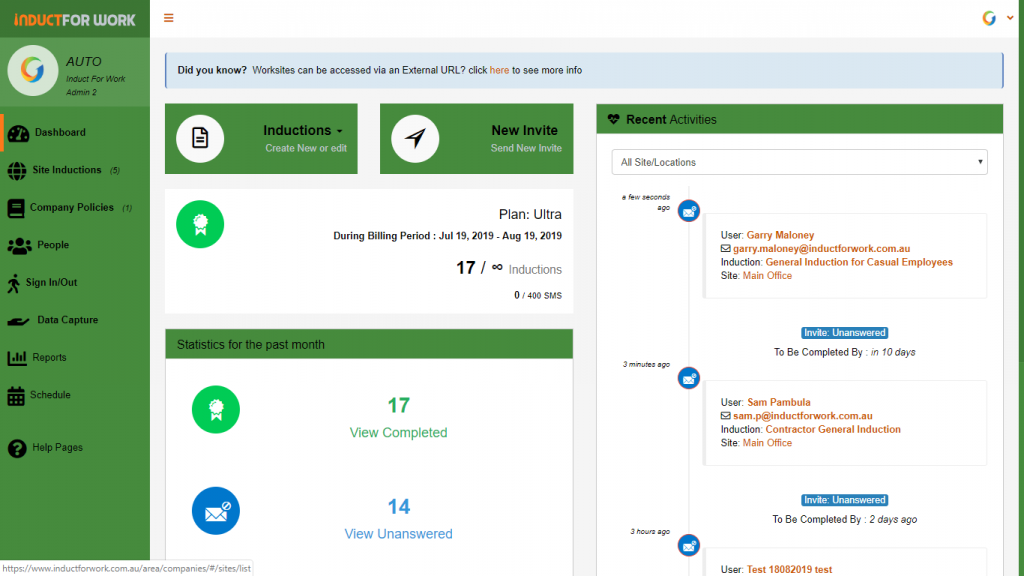1024x576 pixels.
Task: Open the People section
Action: click(x=53, y=245)
